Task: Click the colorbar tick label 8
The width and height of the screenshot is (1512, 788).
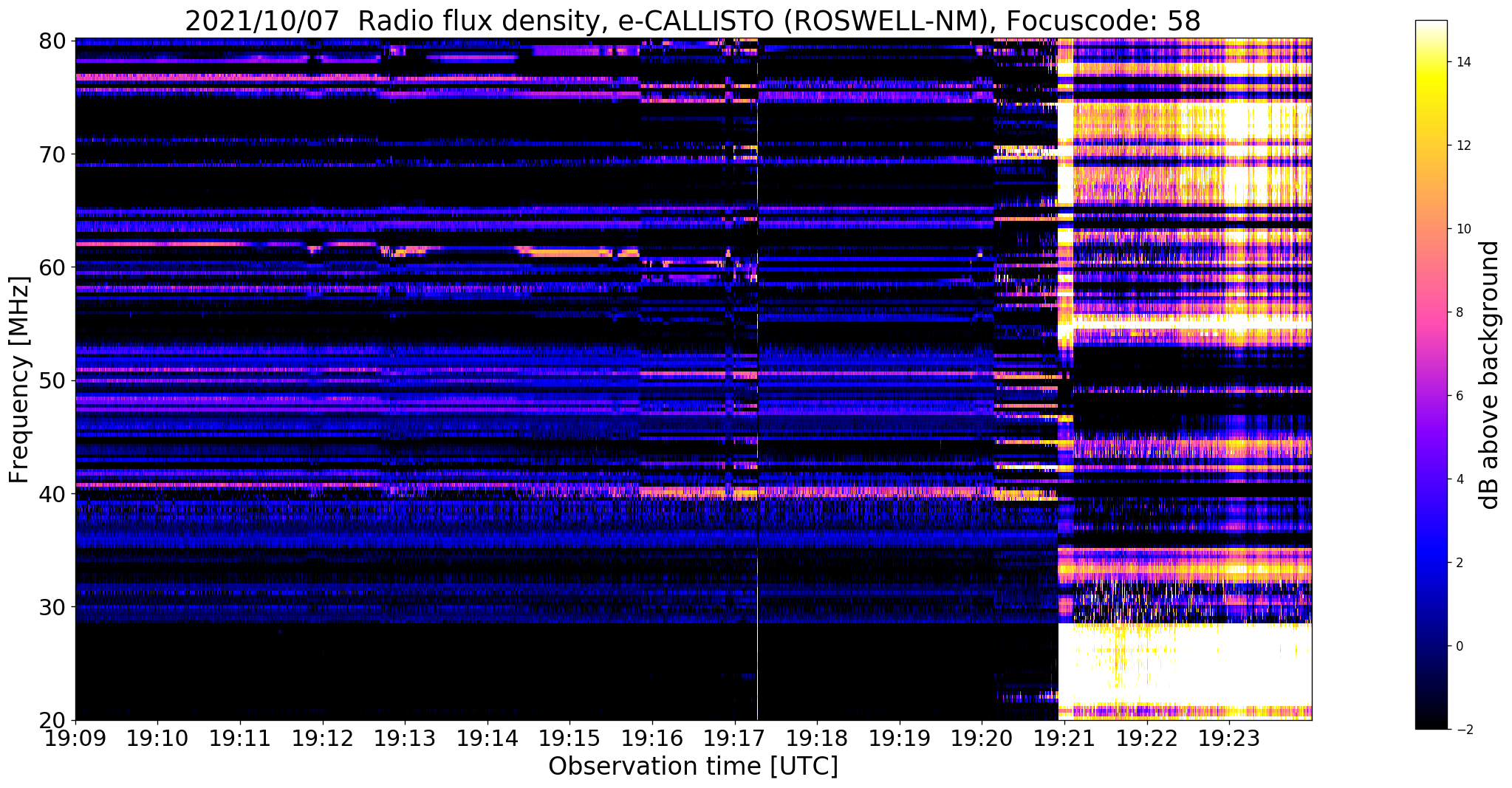Action: (1459, 312)
